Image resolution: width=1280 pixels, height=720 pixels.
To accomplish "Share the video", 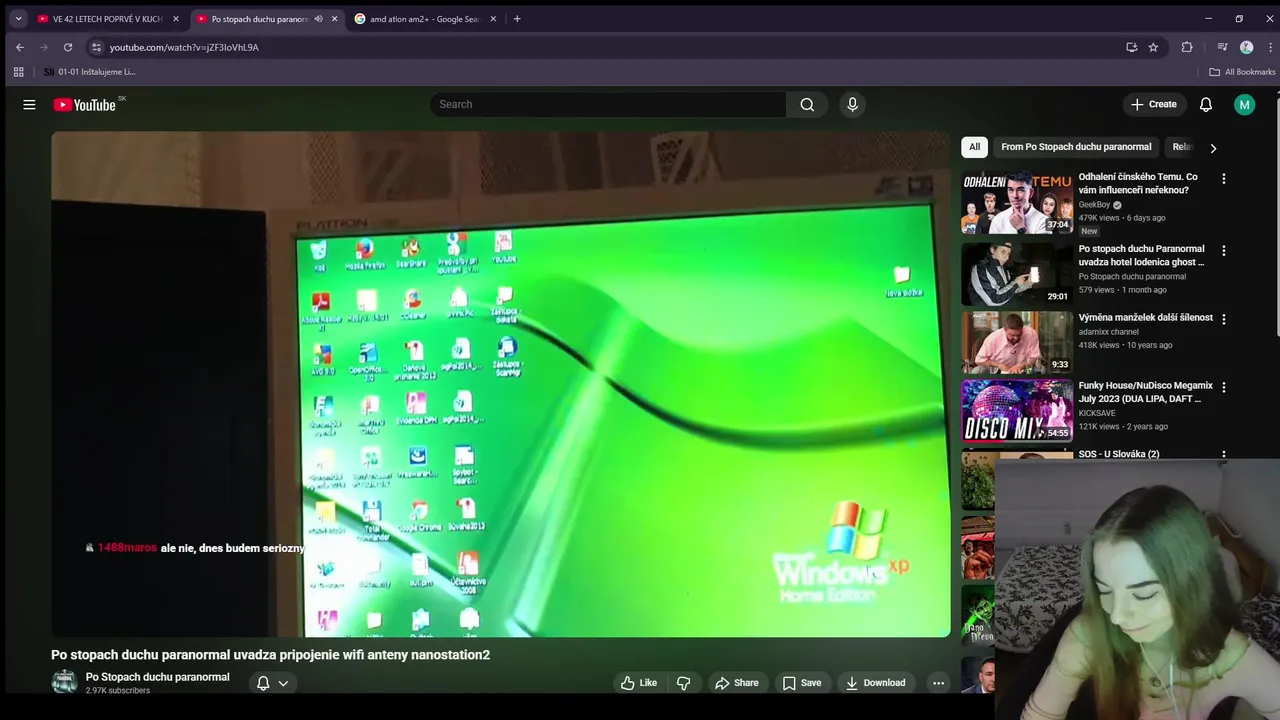I will coord(736,683).
